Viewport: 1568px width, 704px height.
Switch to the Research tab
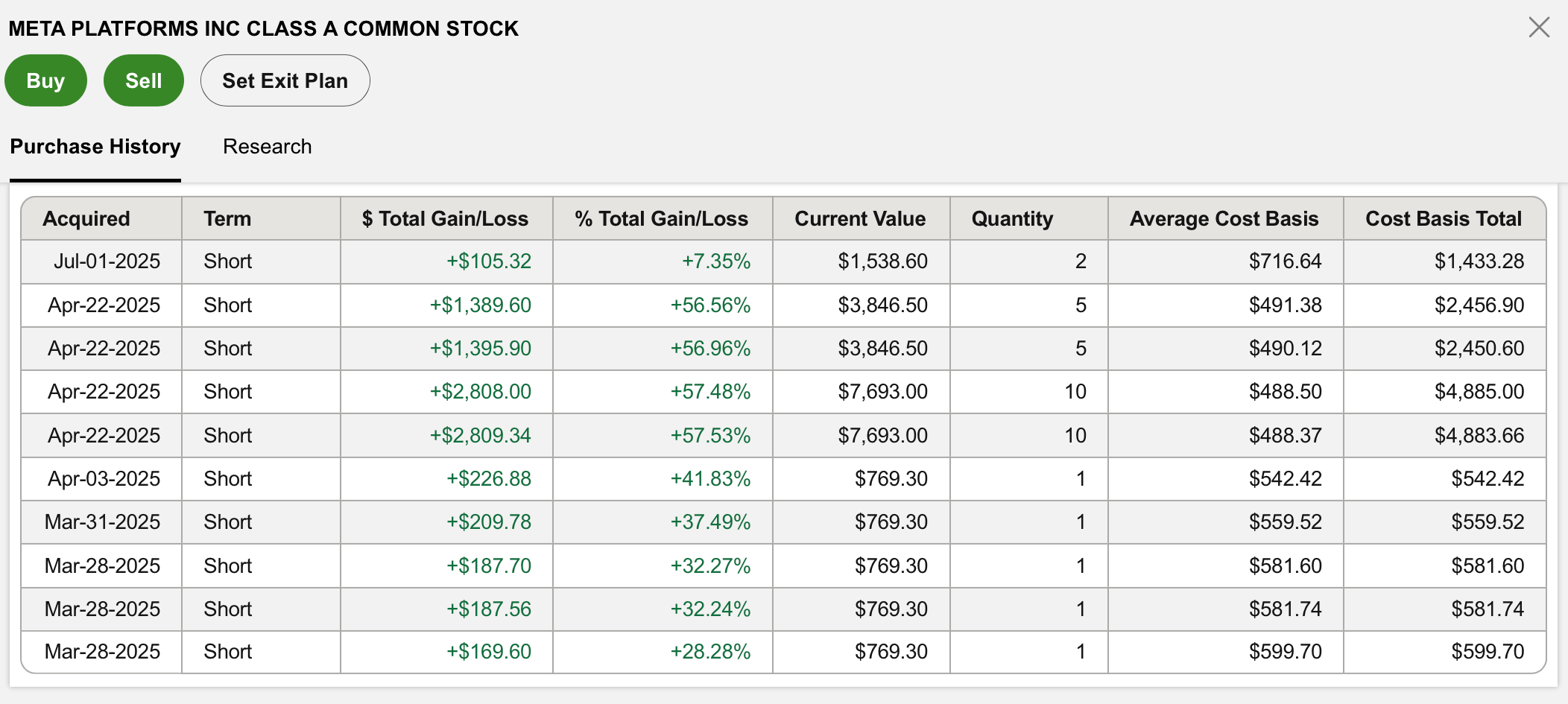coord(267,147)
